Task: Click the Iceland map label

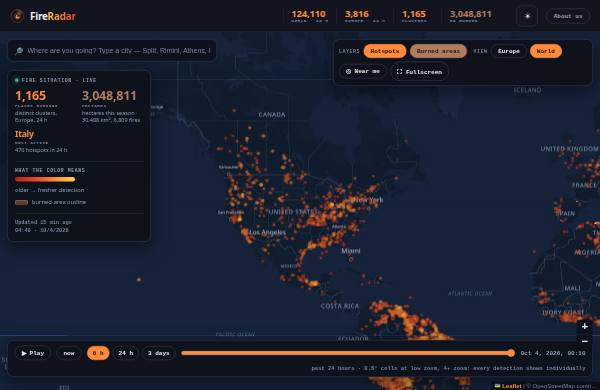Action: pos(527,90)
